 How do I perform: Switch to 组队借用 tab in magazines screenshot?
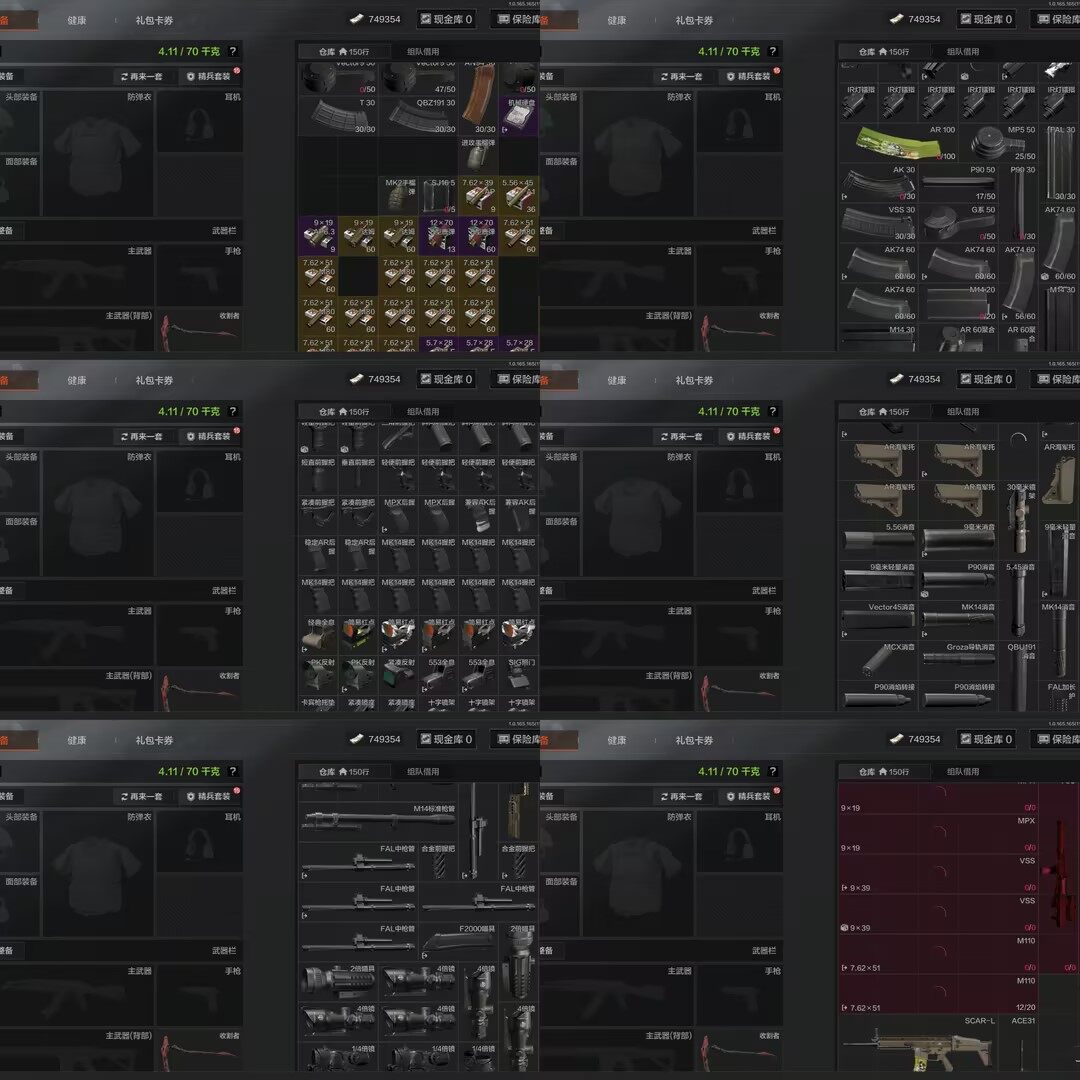coord(963,52)
